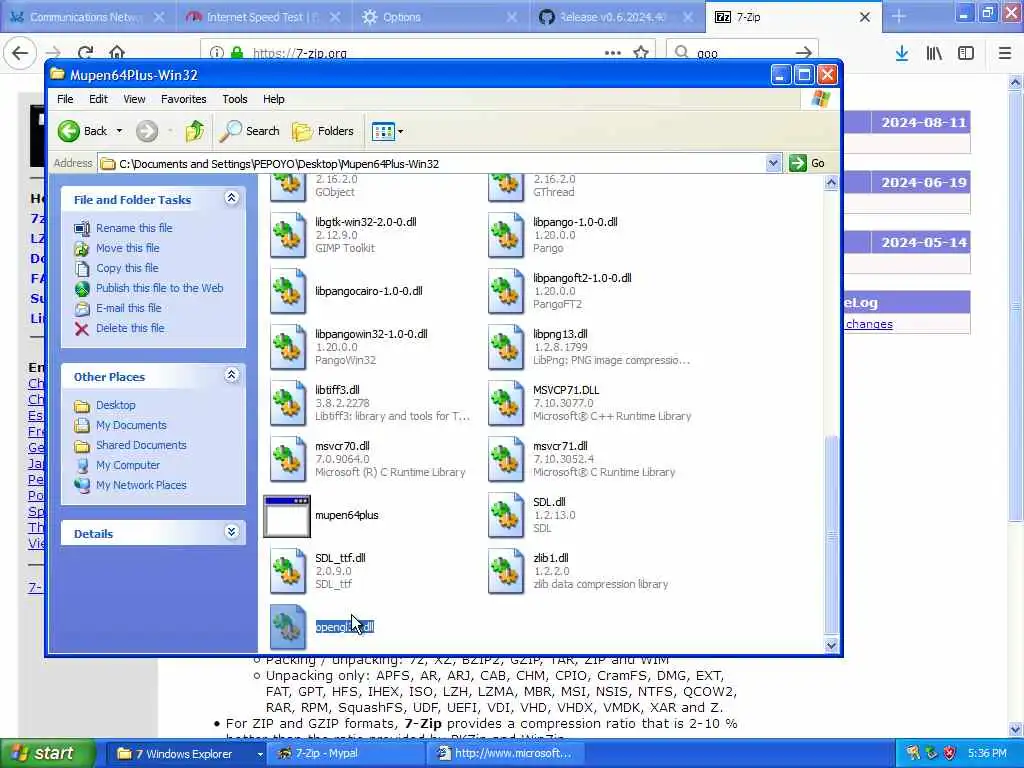Open the Edit menu

(x=99, y=99)
